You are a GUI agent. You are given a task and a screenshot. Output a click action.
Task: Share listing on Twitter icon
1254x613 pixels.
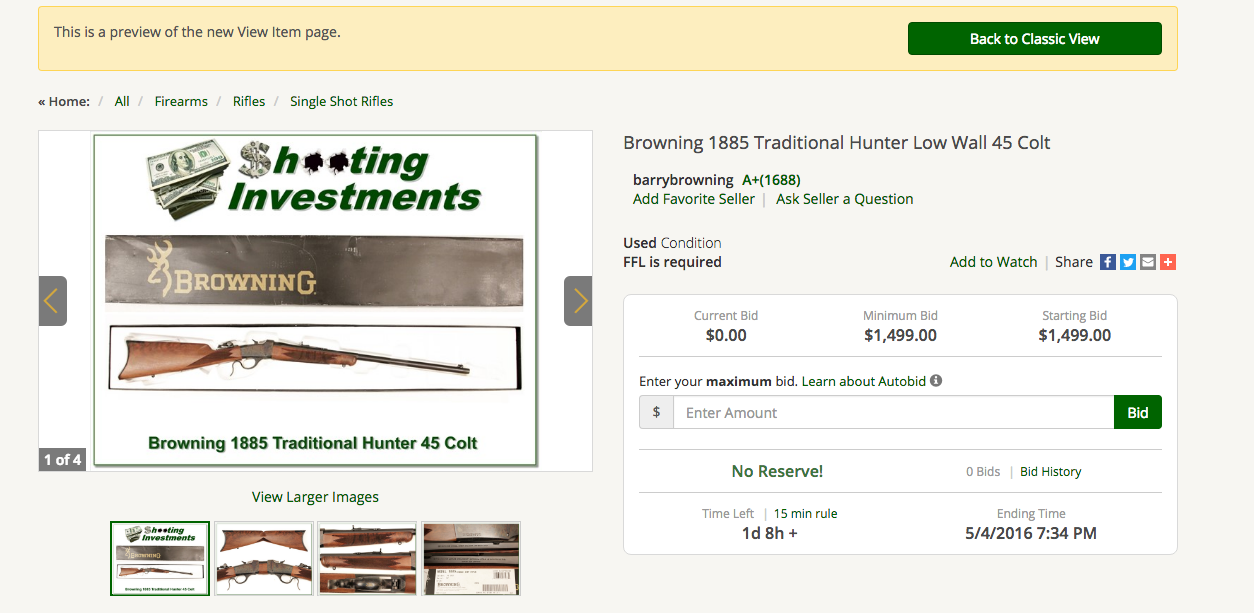coord(1128,262)
